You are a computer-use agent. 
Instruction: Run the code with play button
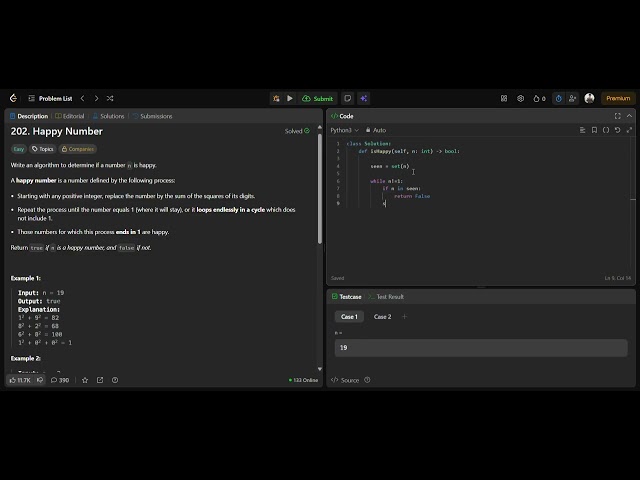click(x=290, y=98)
